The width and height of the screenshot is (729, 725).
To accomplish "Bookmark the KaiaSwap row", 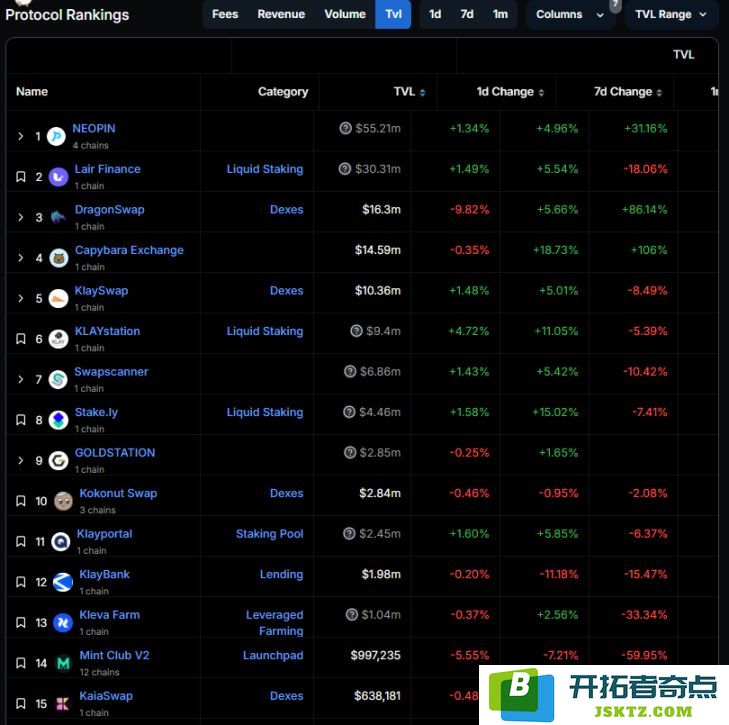I will click(x=20, y=704).
